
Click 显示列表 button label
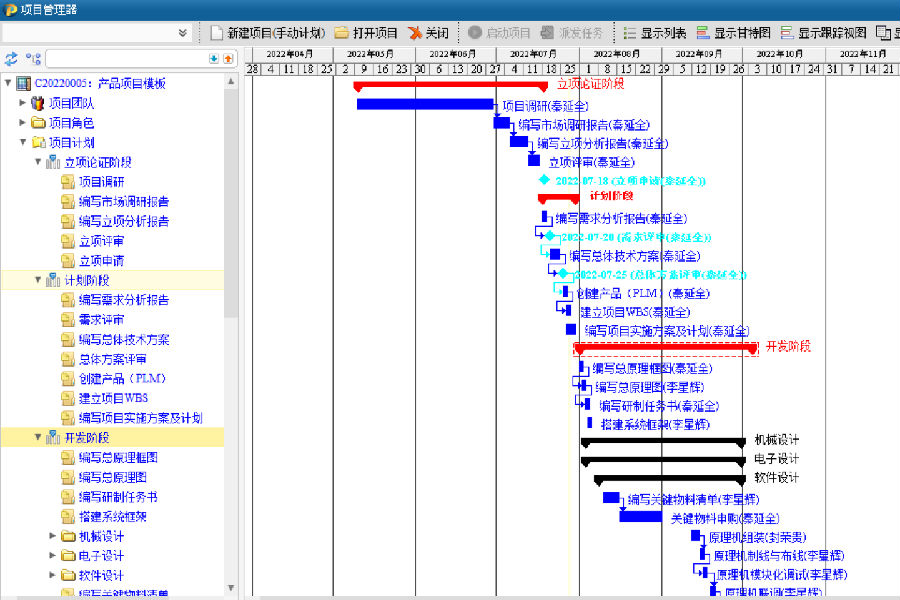click(x=664, y=33)
